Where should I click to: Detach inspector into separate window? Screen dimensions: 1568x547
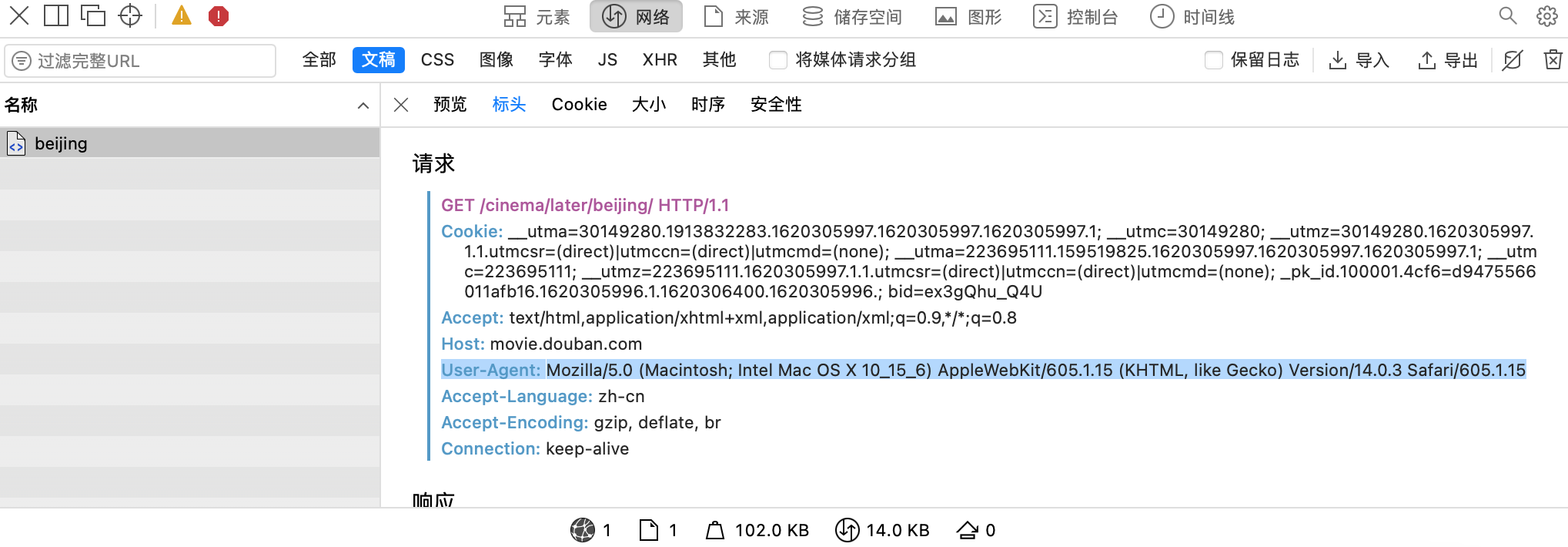[93, 16]
